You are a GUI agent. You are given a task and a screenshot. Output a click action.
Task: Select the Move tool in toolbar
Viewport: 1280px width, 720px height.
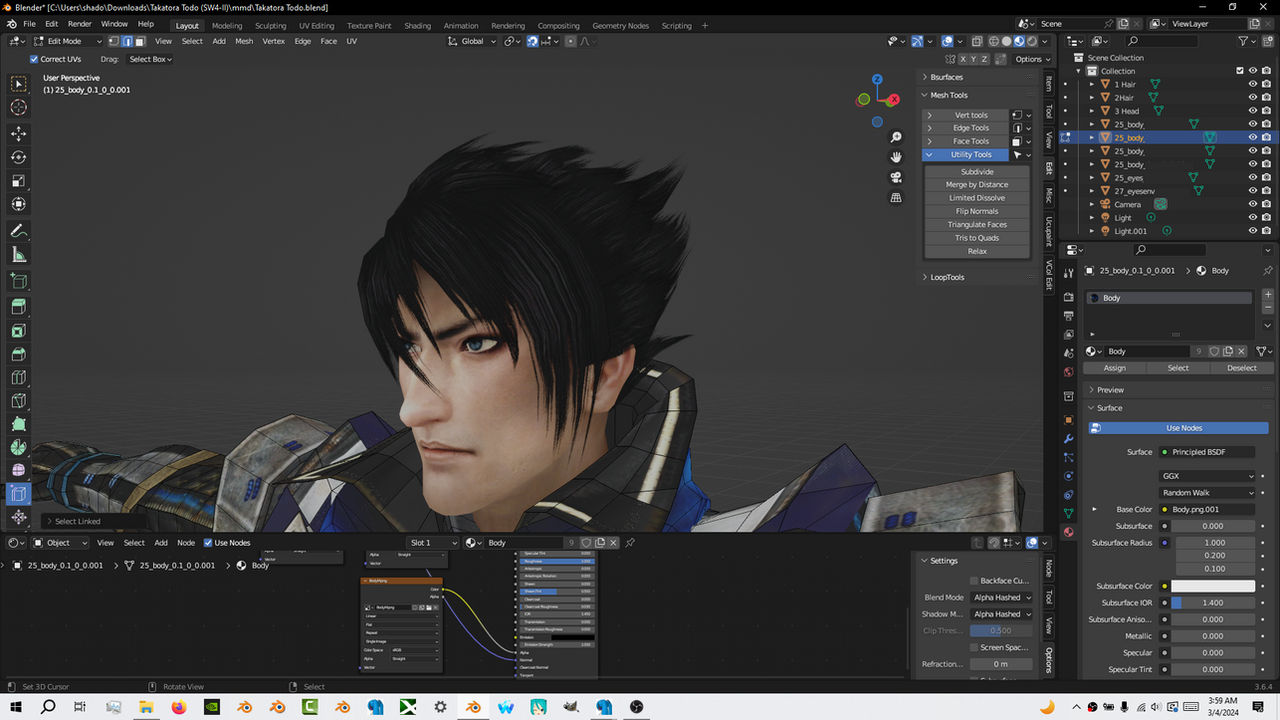(x=18, y=133)
